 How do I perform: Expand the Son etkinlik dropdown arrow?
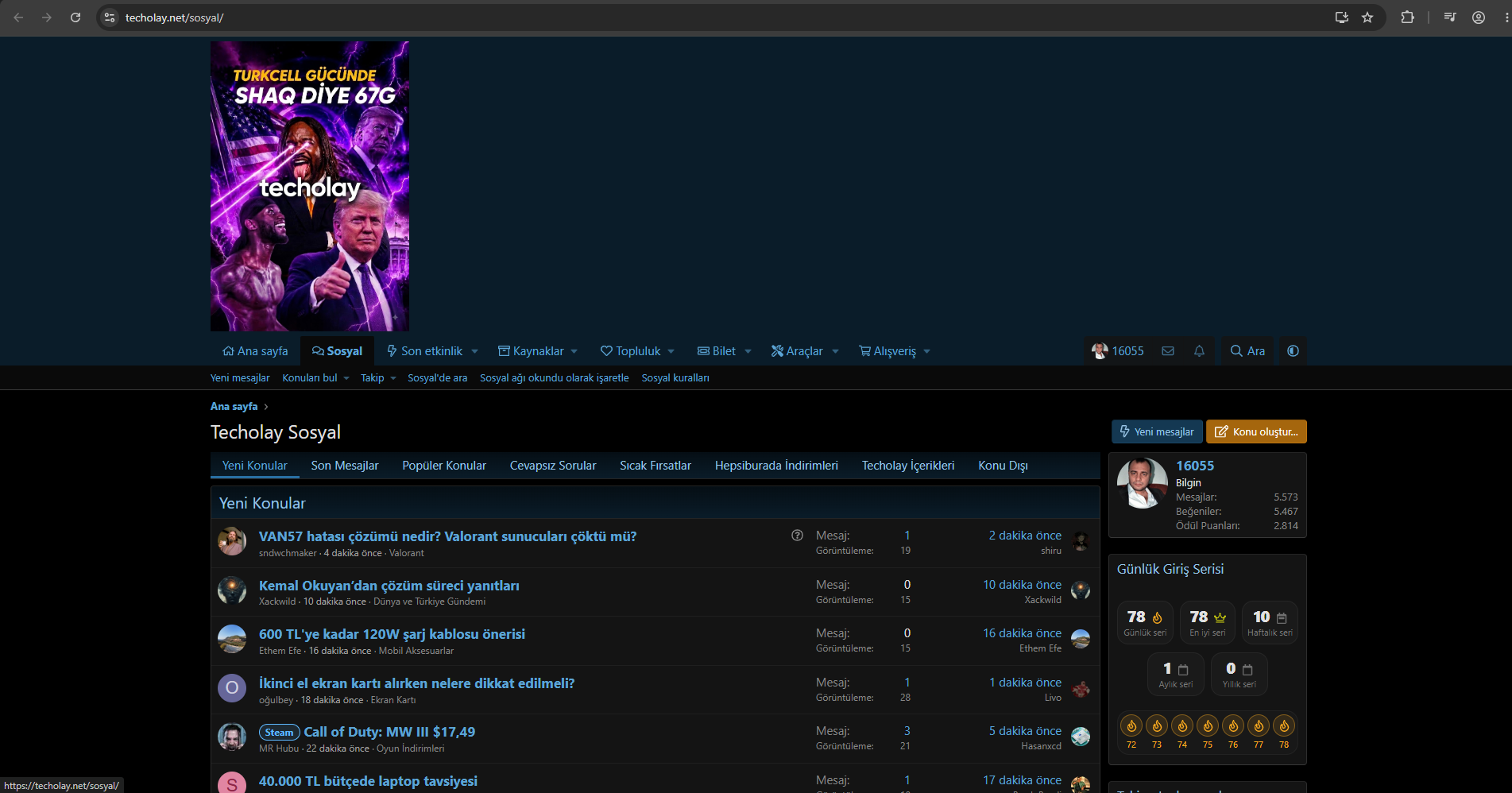[x=475, y=351]
